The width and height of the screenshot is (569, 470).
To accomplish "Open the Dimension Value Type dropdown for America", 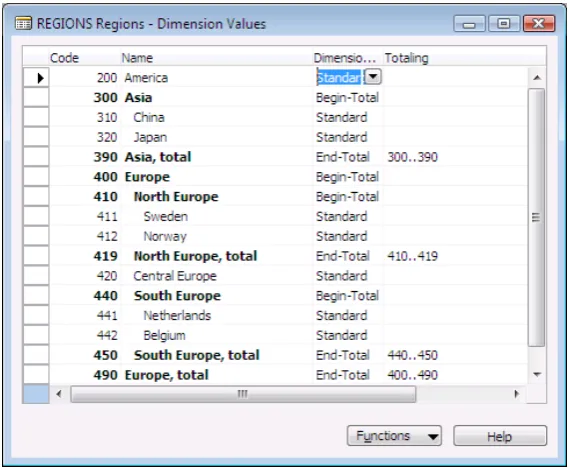I will click(x=373, y=77).
